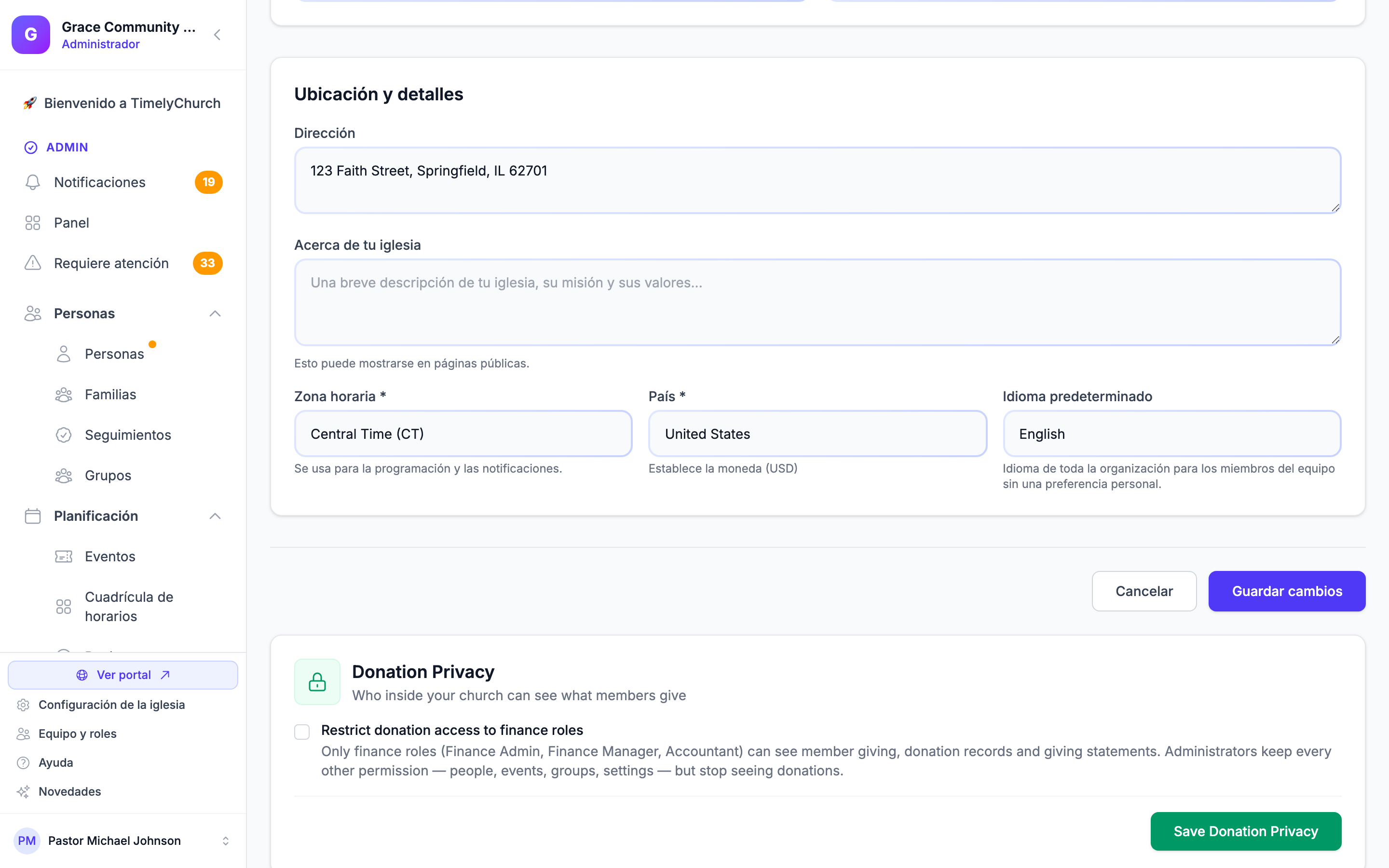Viewport: 1389px width, 868px height.
Task: Enable Restrict donation access to finance roles
Action: tap(302, 732)
